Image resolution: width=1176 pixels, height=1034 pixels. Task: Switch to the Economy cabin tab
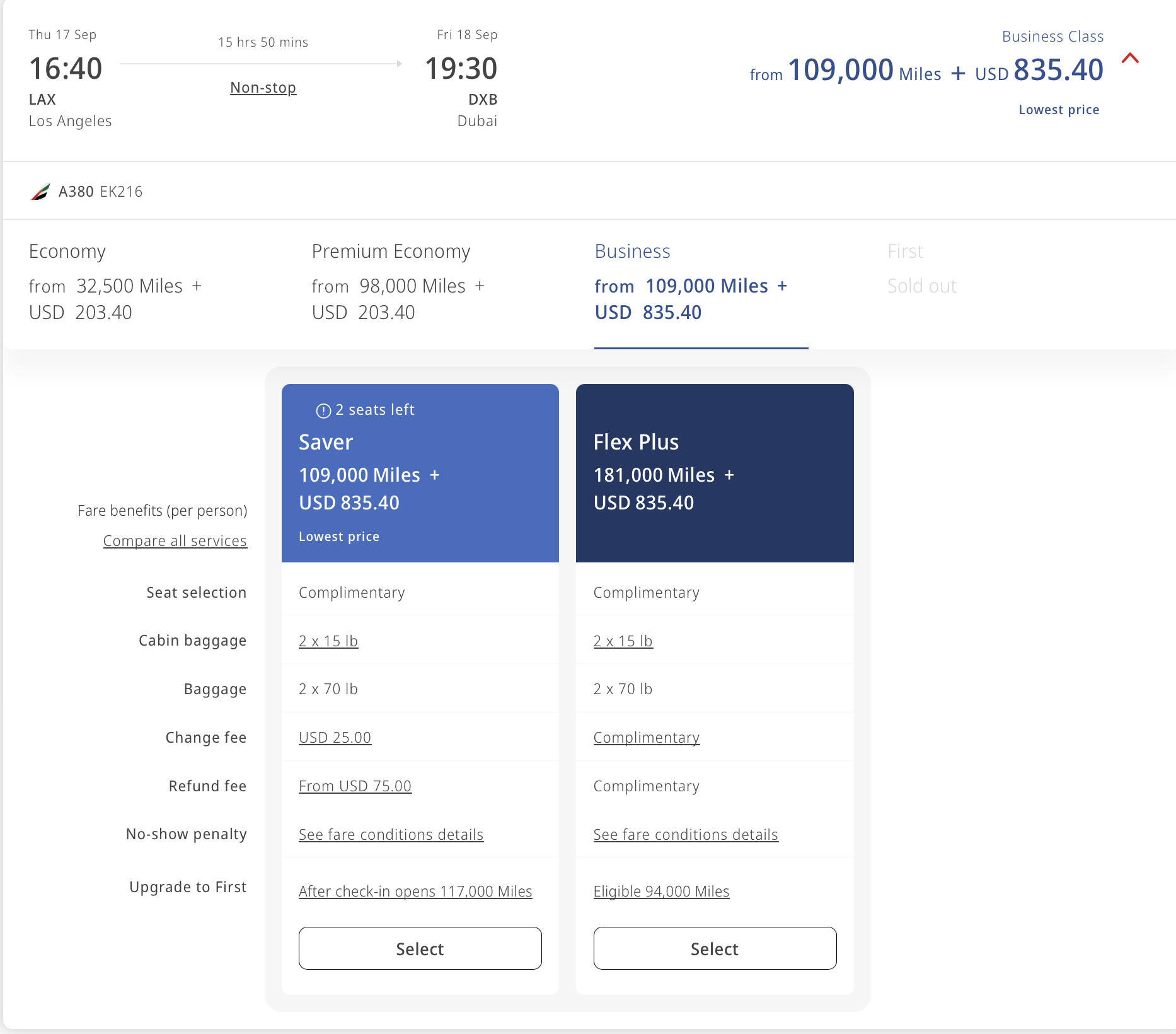[115, 282]
